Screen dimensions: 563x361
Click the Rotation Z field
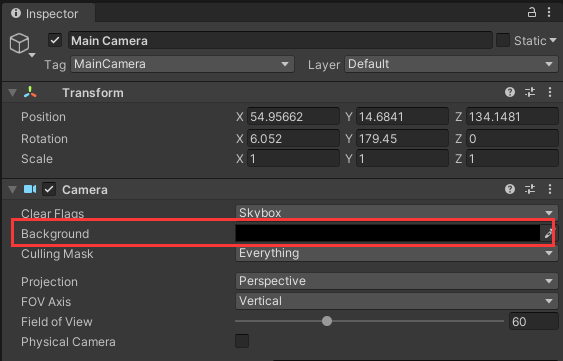pyautogui.click(x=512, y=138)
